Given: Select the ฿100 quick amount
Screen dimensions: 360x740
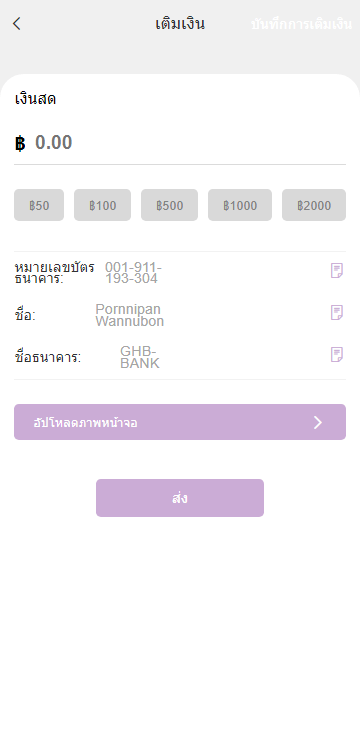Looking at the screenshot, I should [x=102, y=205].
